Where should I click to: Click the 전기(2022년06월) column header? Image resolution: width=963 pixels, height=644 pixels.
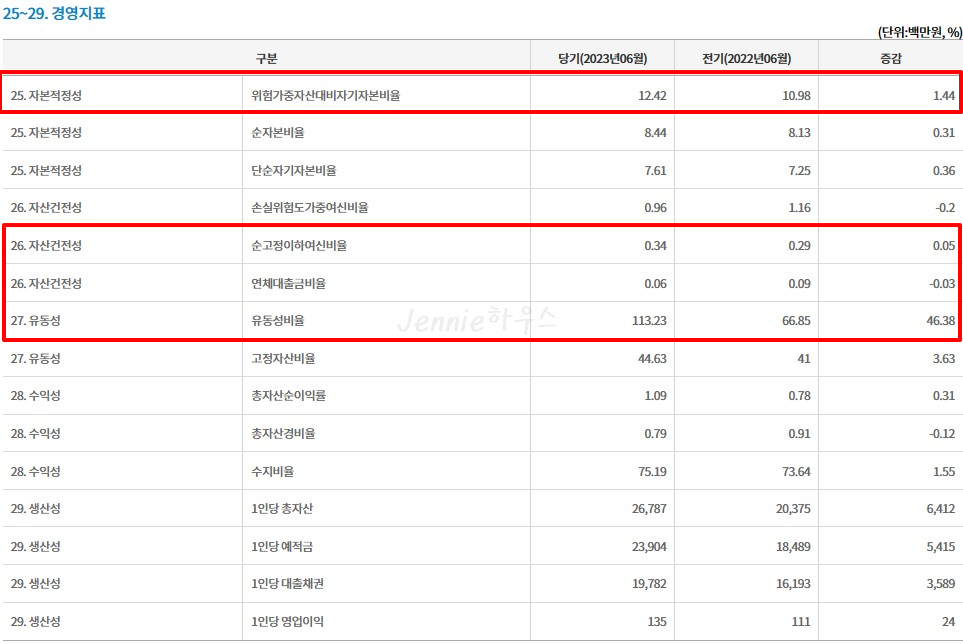tap(747, 57)
